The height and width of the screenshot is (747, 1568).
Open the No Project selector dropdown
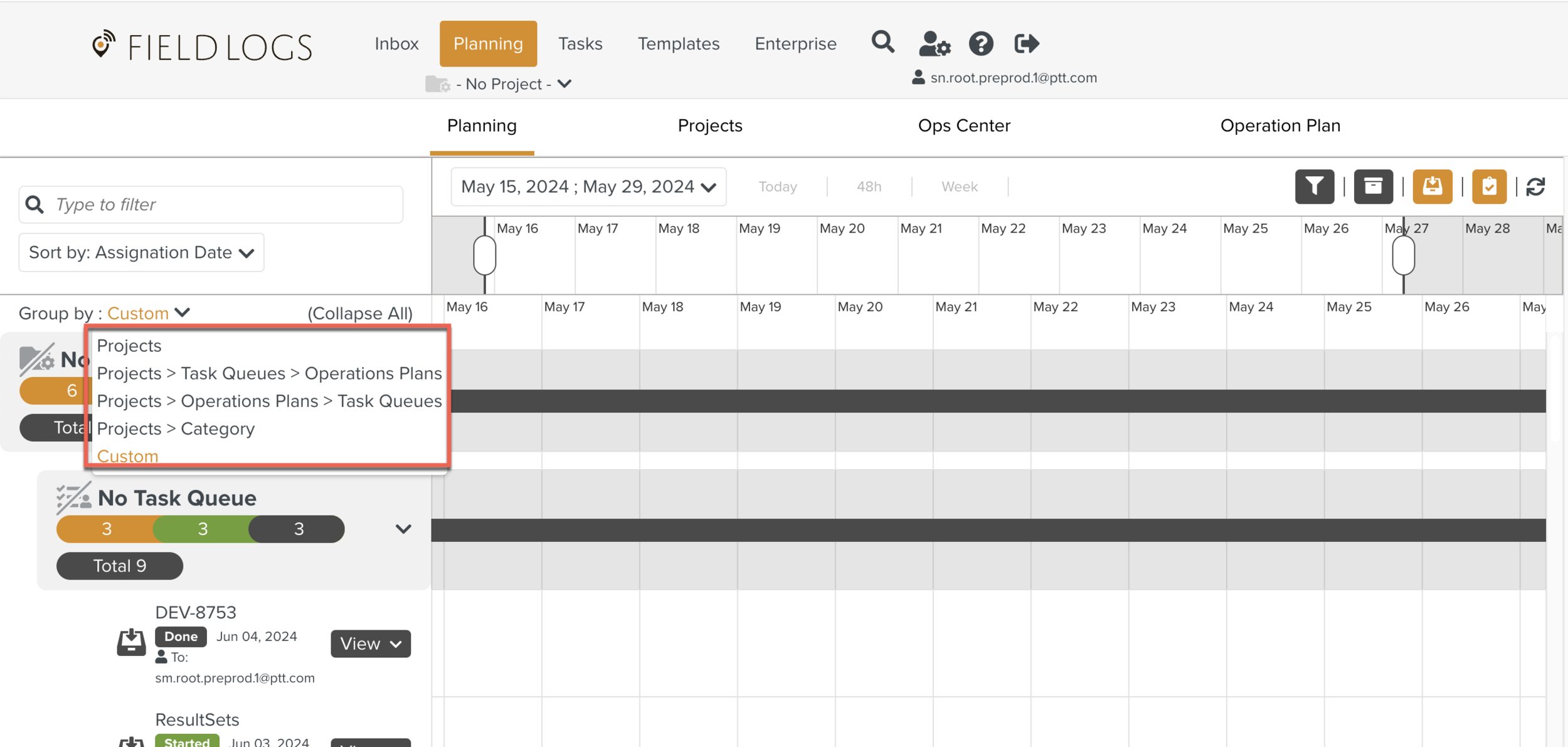513,83
